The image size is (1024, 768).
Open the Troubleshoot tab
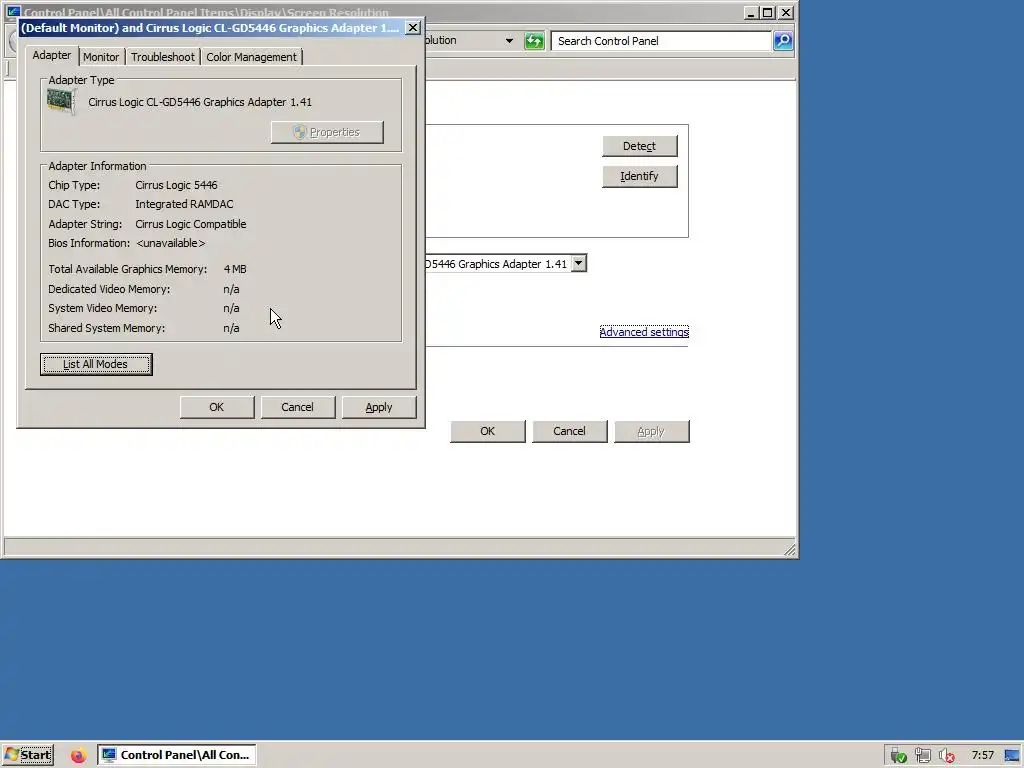163,57
